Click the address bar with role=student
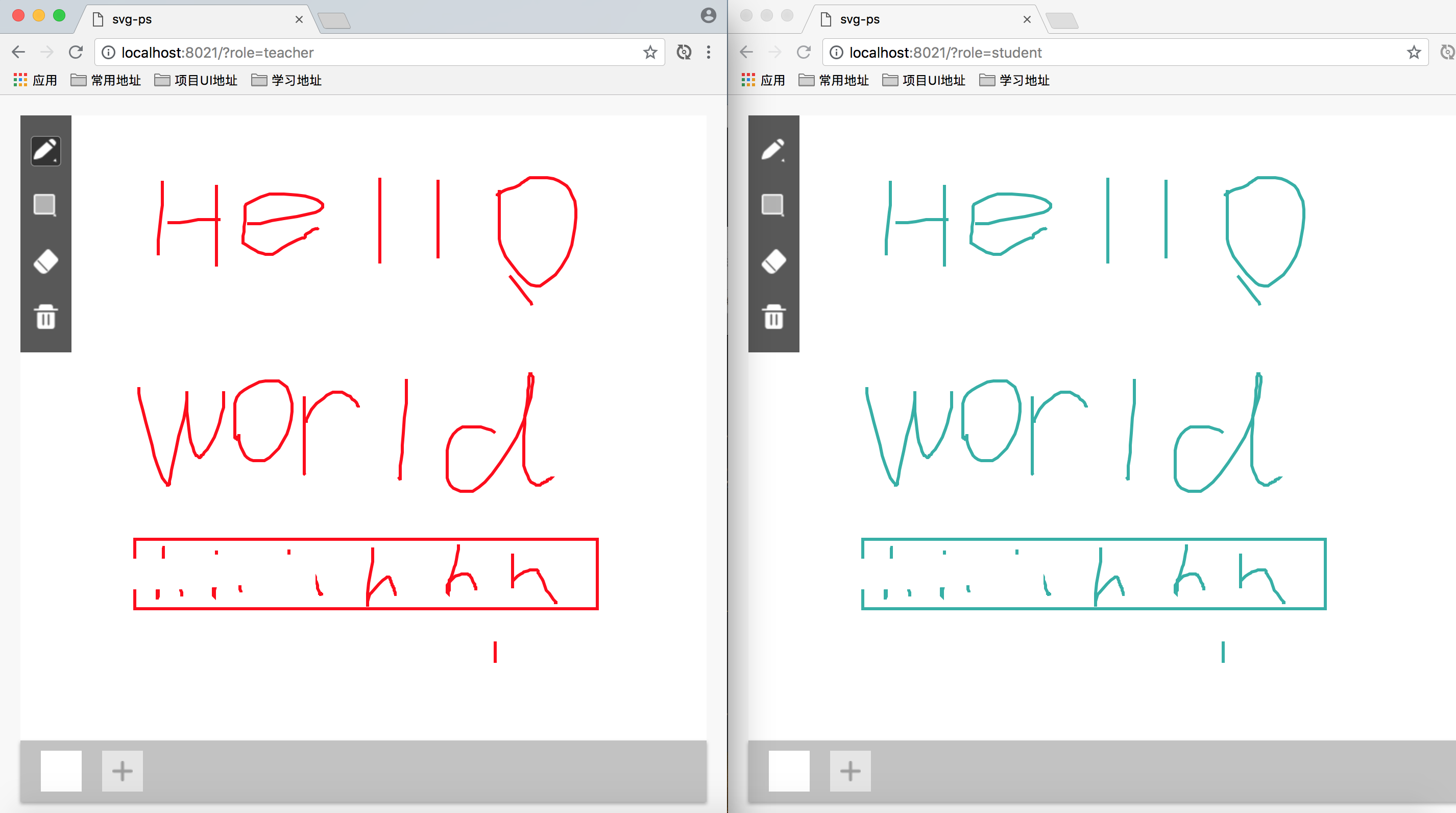 (x=1125, y=53)
